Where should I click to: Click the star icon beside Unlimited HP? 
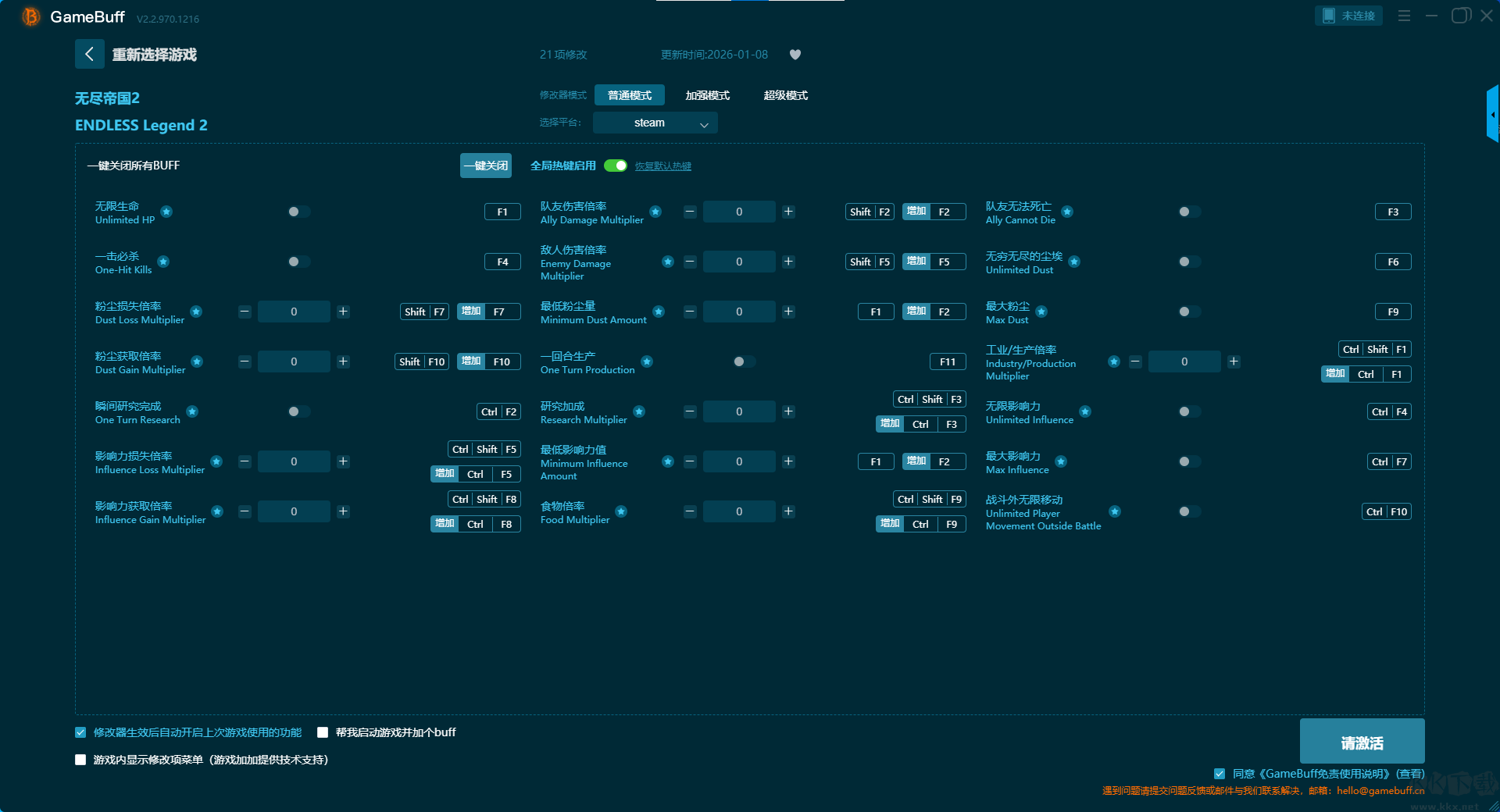(x=166, y=212)
